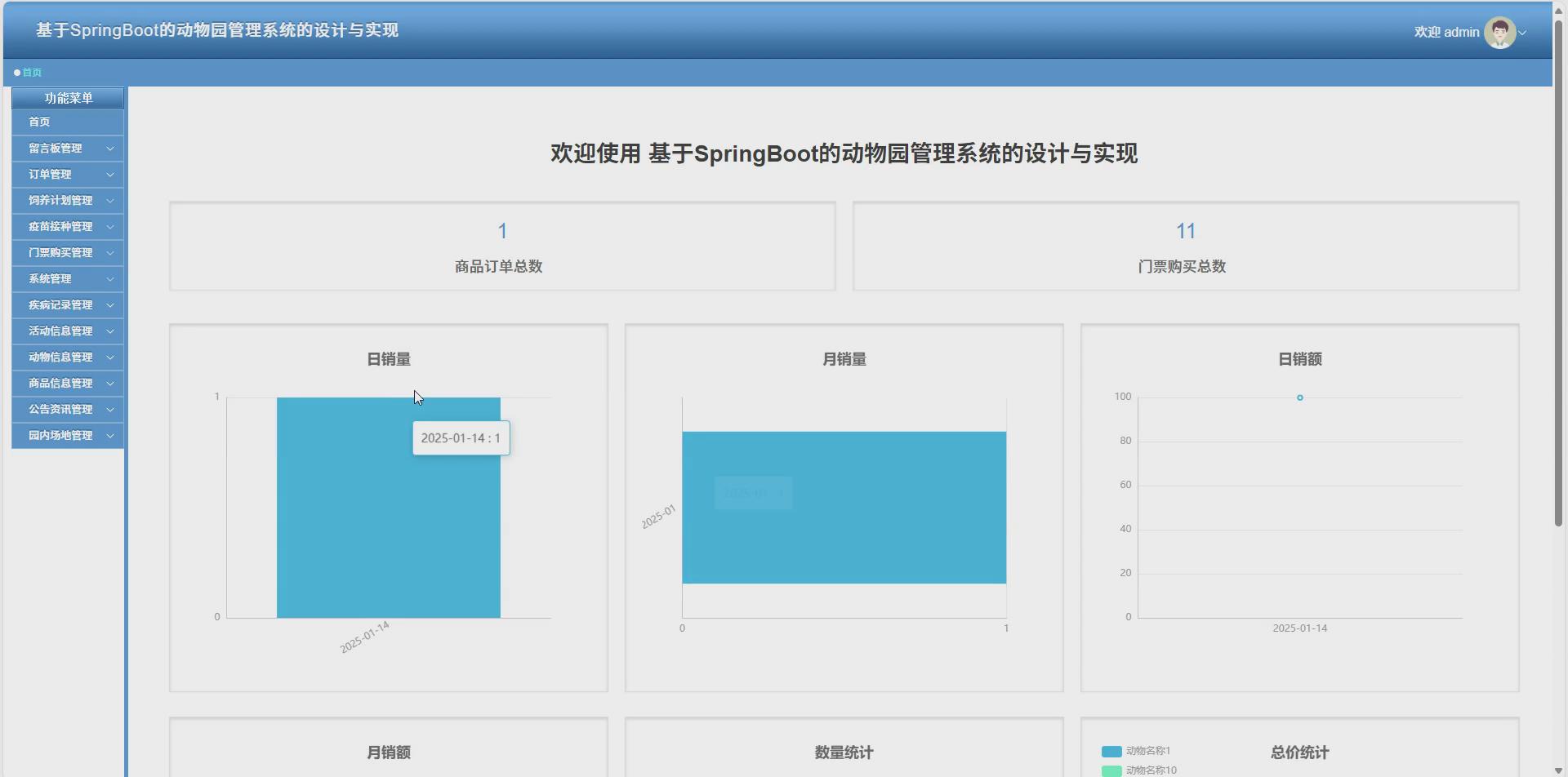Expand the 园内场地管理 chevron
1568x777 pixels.
click(x=110, y=436)
